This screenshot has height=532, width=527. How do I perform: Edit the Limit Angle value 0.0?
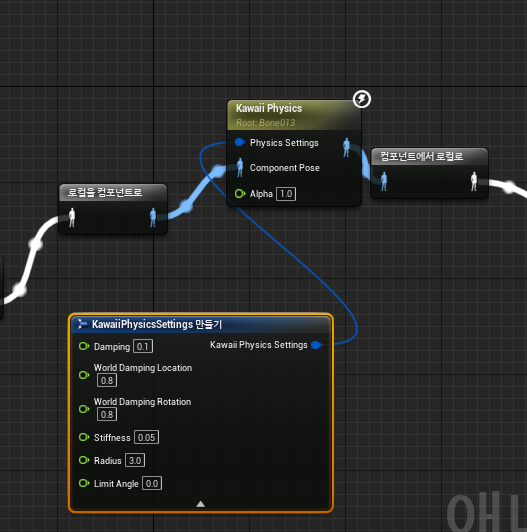(152, 483)
